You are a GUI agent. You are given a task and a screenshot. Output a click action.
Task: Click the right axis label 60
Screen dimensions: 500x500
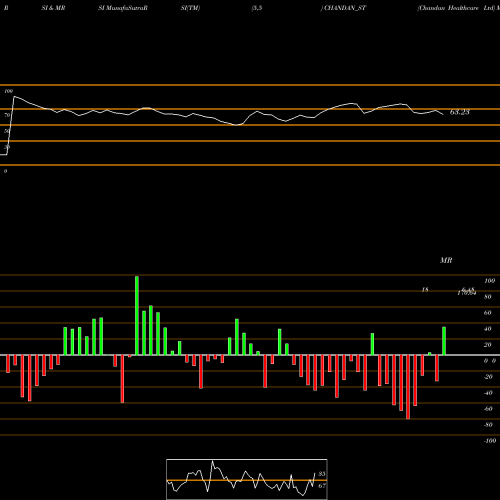[487, 313]
